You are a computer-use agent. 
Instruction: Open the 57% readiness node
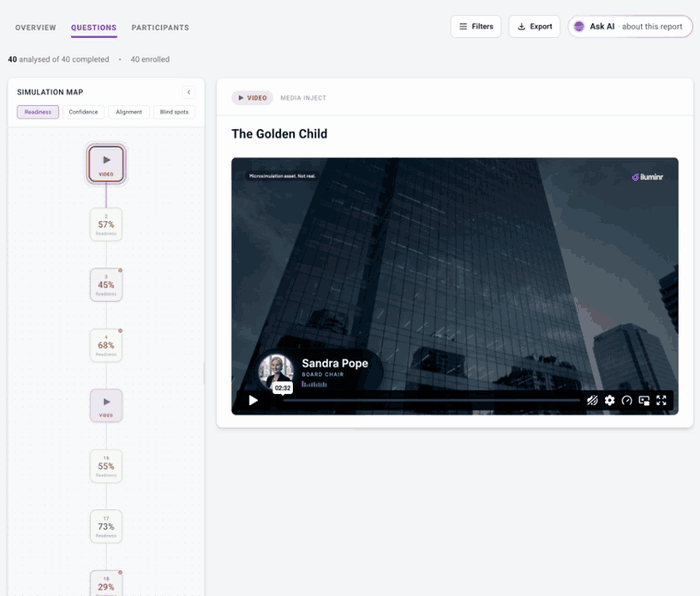click(x=106, y=225)
